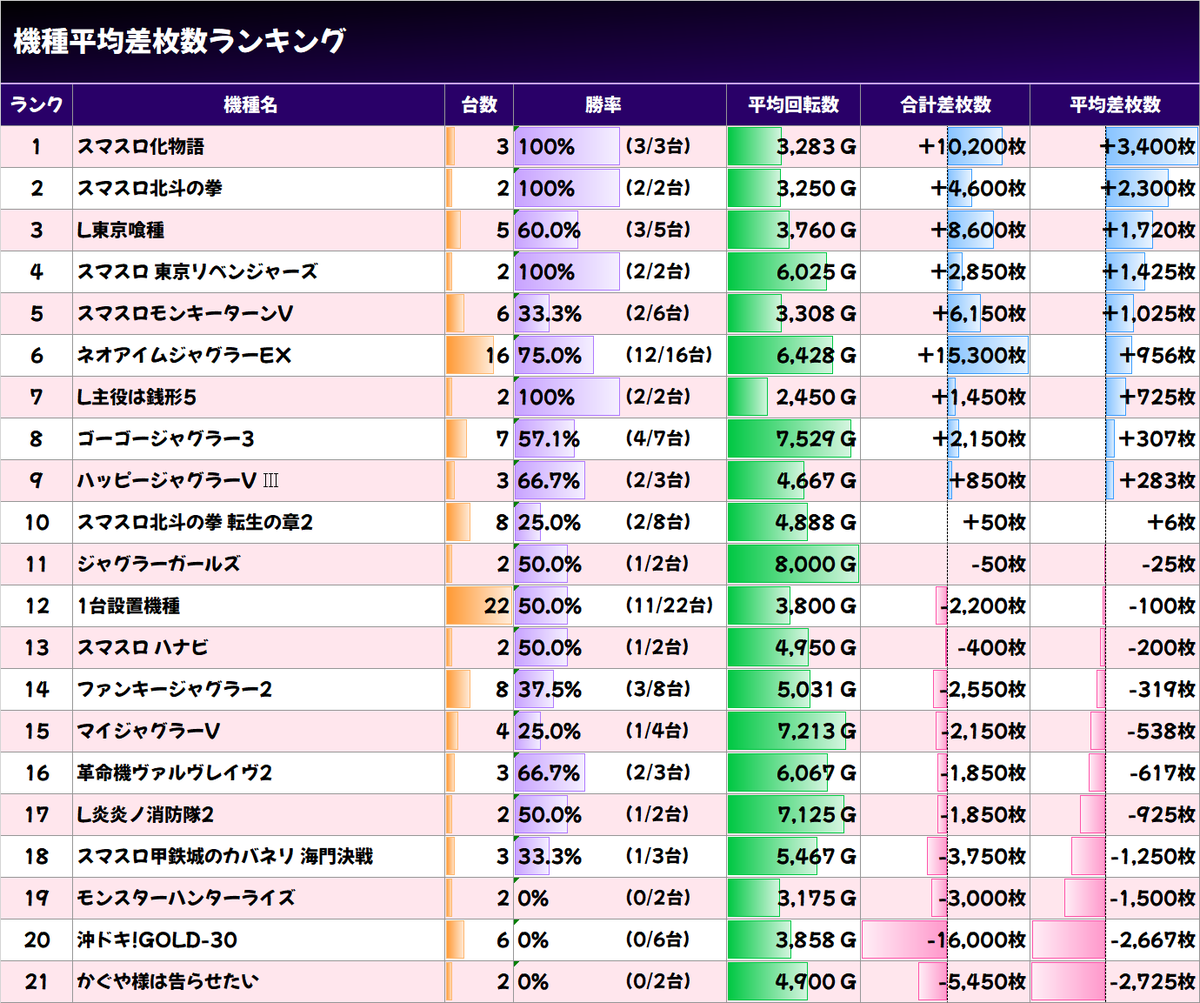Click win rate detail (11/22台)

(x=669, y=606)
